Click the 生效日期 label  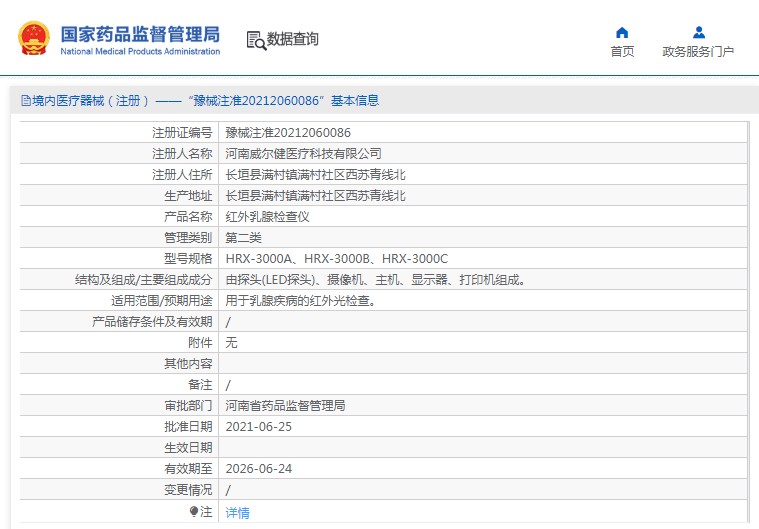[188, 448]
